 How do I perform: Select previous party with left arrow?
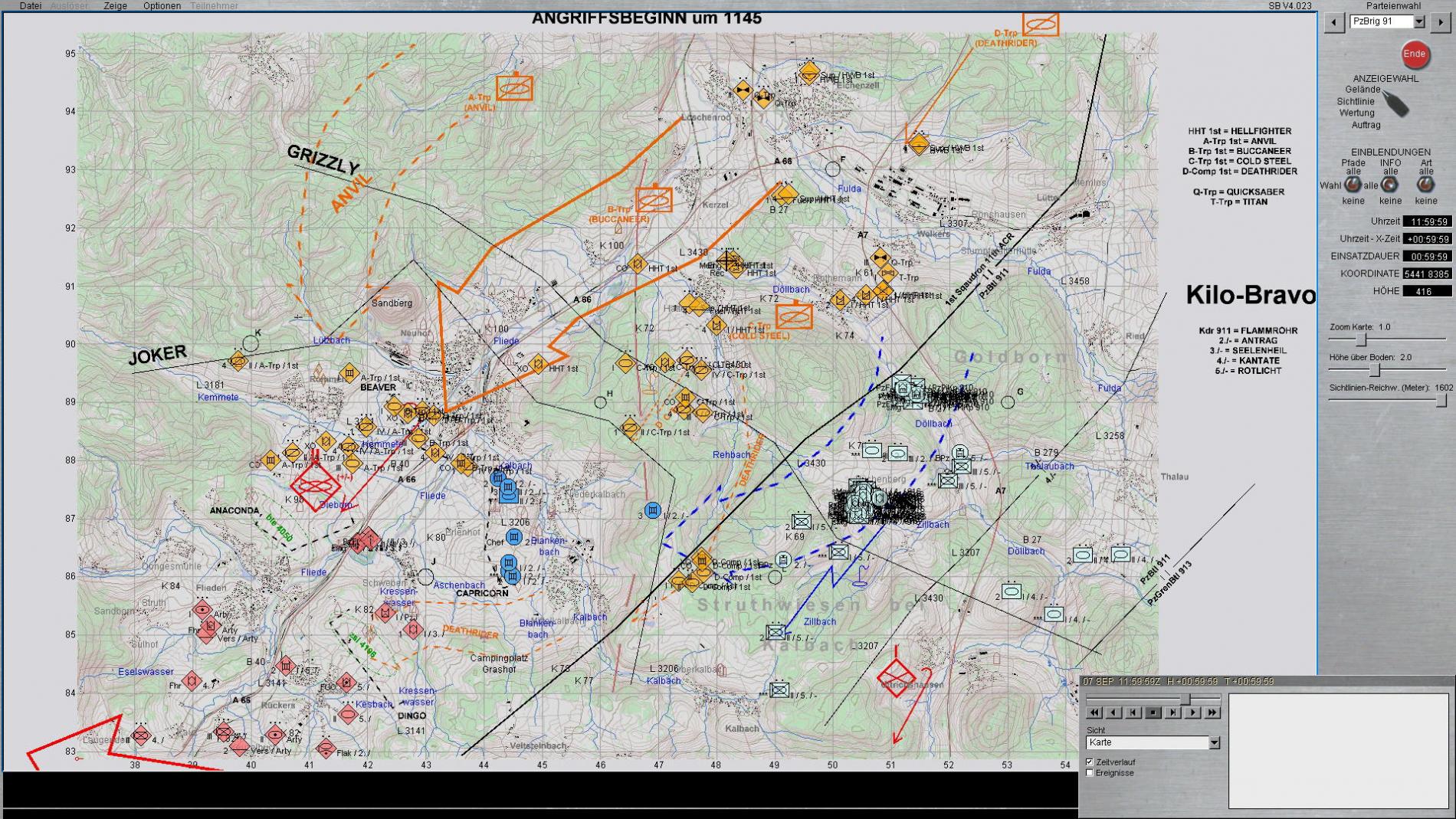pyautogui.click(x=1334, y=22)
